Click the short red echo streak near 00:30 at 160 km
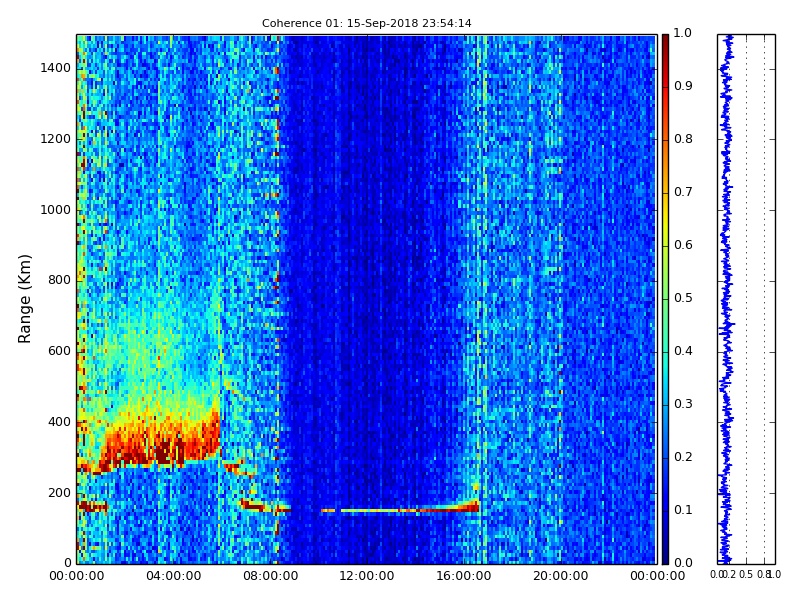 click(92, 507)
